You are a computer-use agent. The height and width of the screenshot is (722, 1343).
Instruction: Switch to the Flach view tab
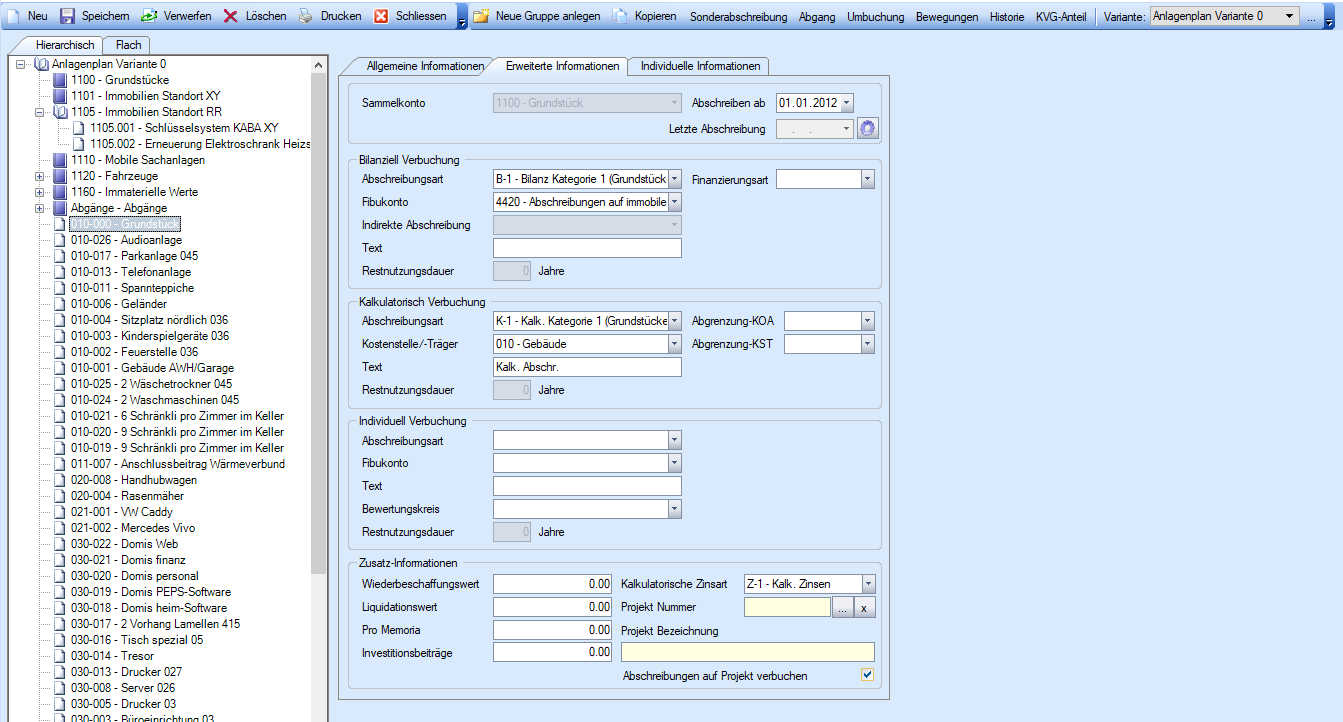coord(128,45)
